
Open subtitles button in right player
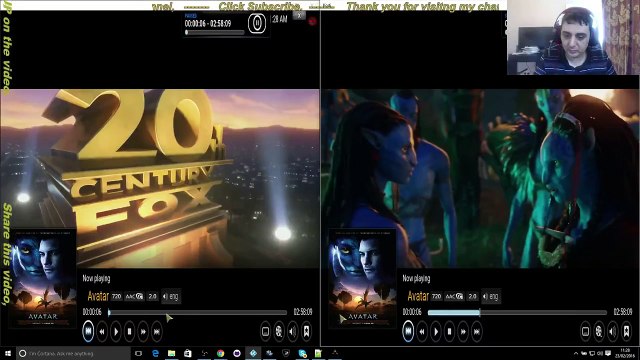(x=585, y=331)
